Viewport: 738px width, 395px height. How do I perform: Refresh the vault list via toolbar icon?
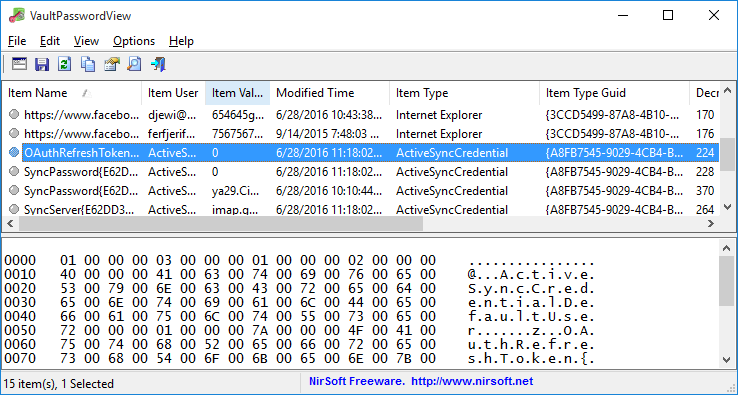(x=64, y=64)
